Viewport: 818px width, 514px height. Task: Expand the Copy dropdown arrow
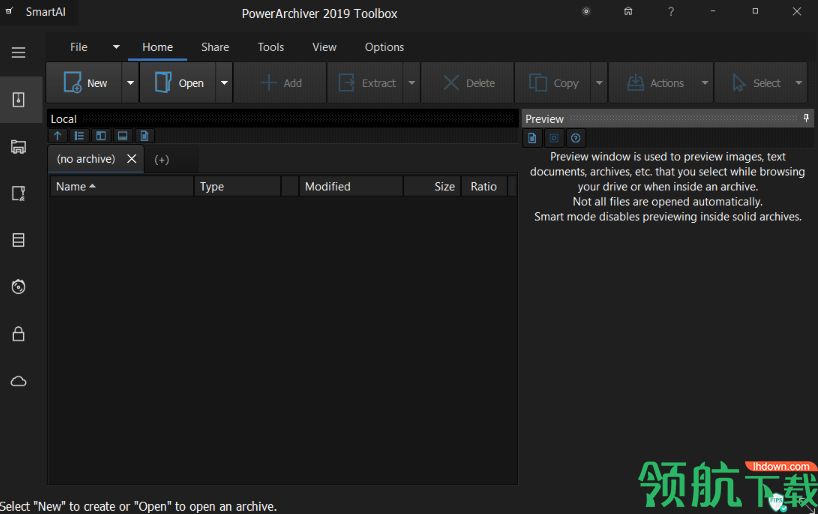(x=599, y=82)
